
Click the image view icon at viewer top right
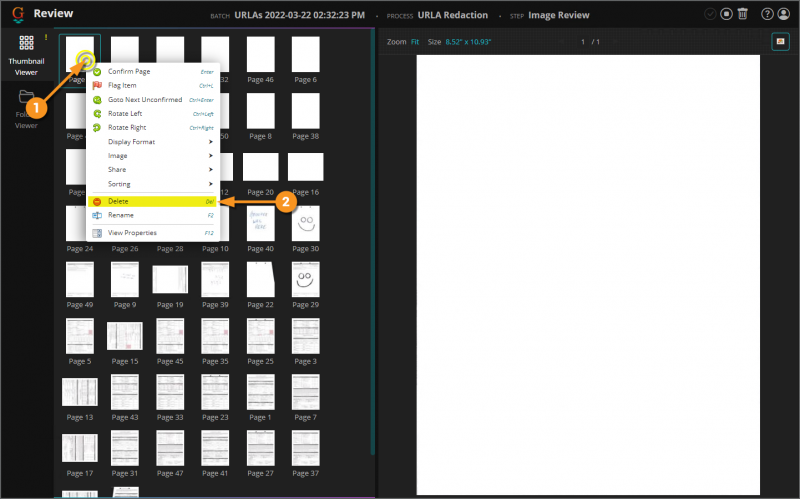(x=780, y=41)
